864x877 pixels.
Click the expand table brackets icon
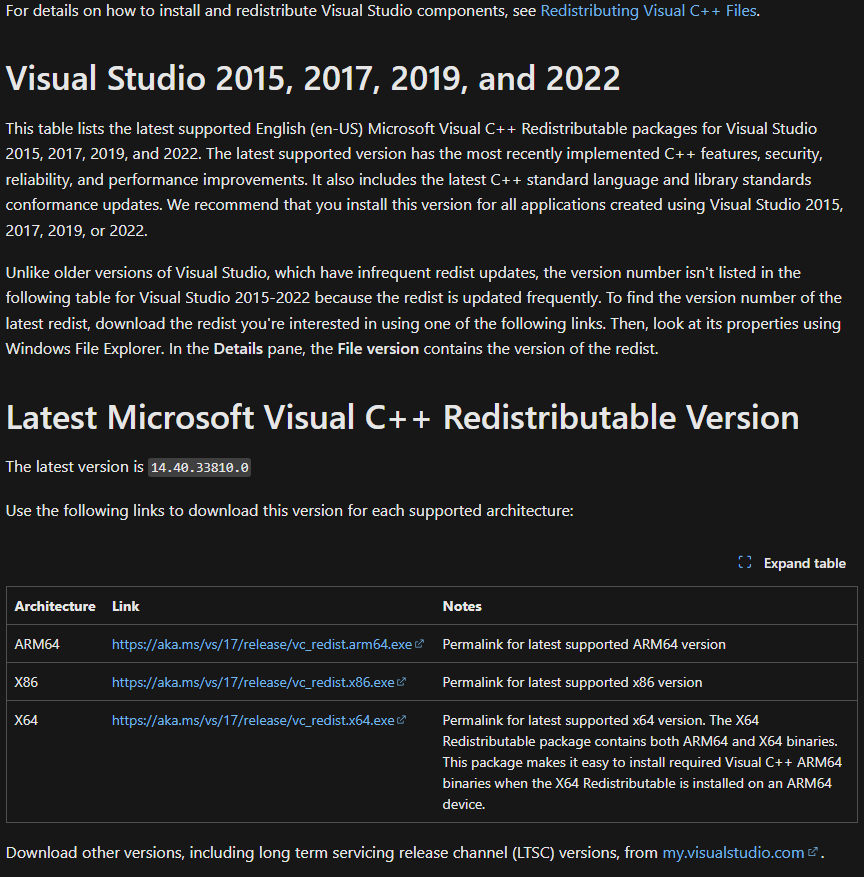(744, 562)
